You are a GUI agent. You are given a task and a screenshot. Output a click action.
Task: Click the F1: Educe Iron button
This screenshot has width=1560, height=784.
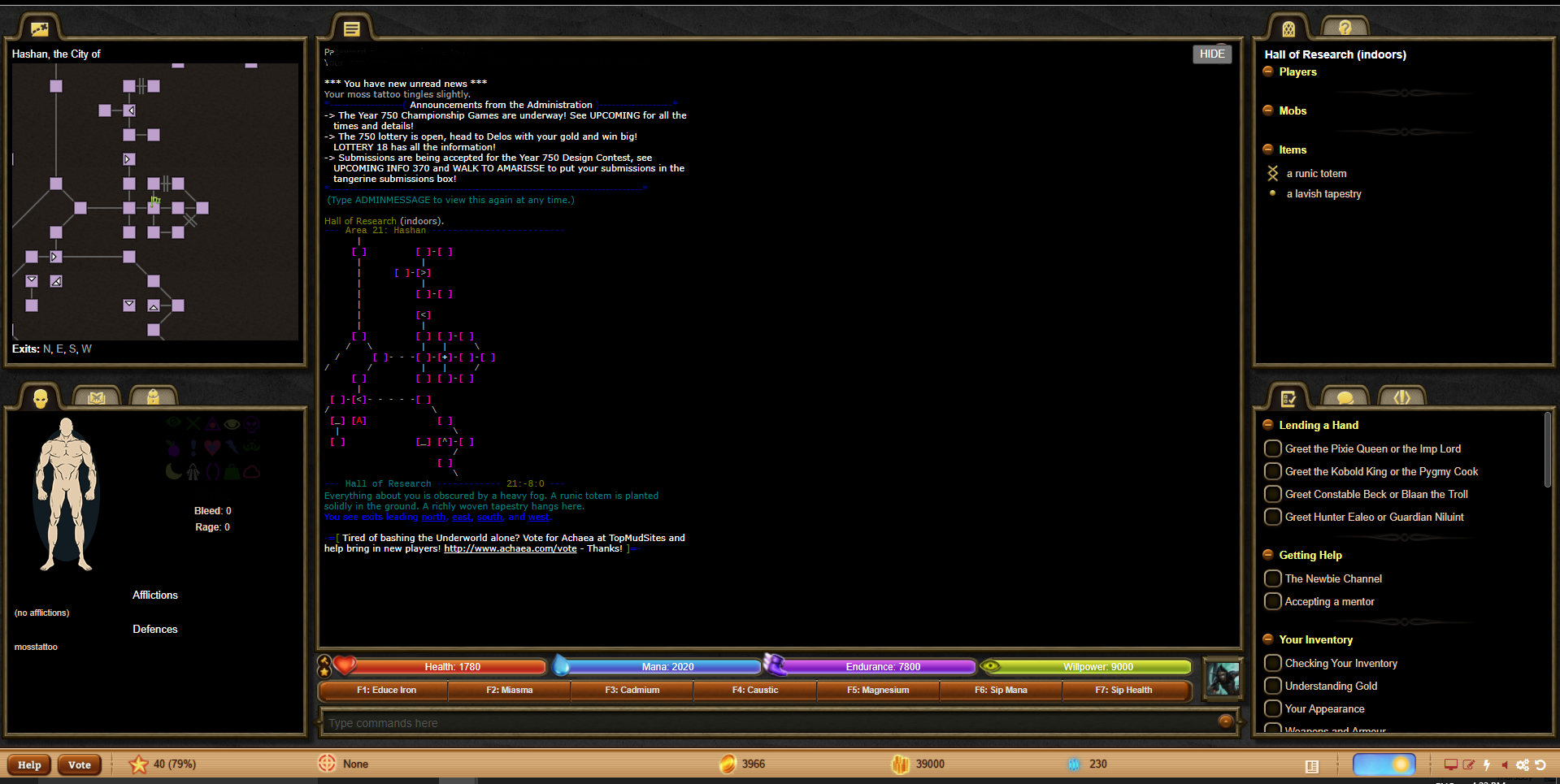click(x=386, y=691)
